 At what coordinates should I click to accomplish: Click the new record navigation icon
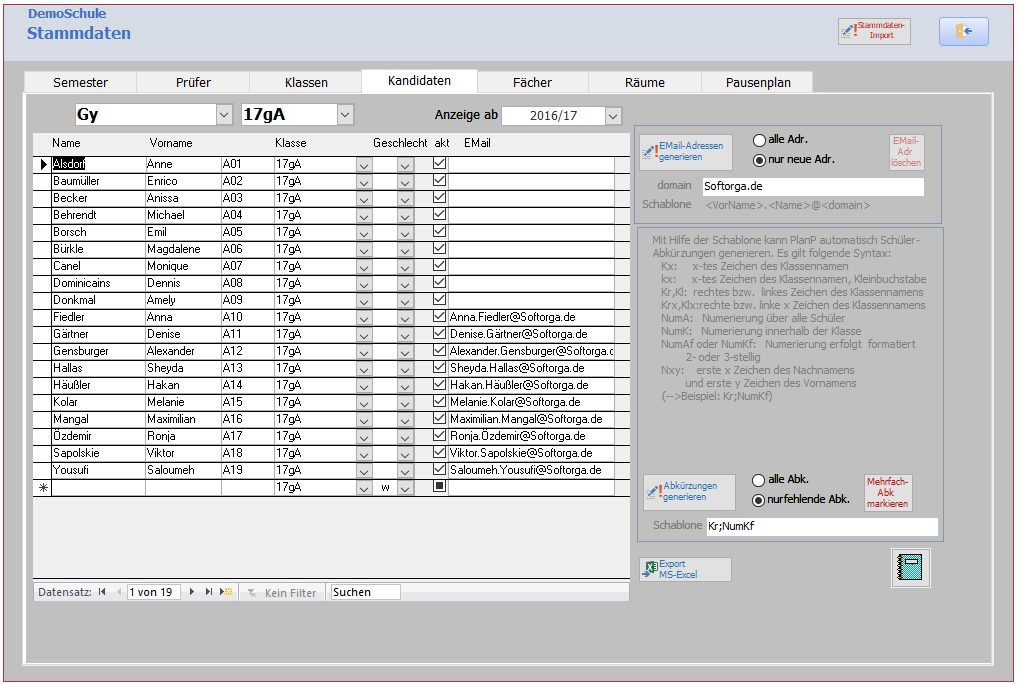[227, 592]
